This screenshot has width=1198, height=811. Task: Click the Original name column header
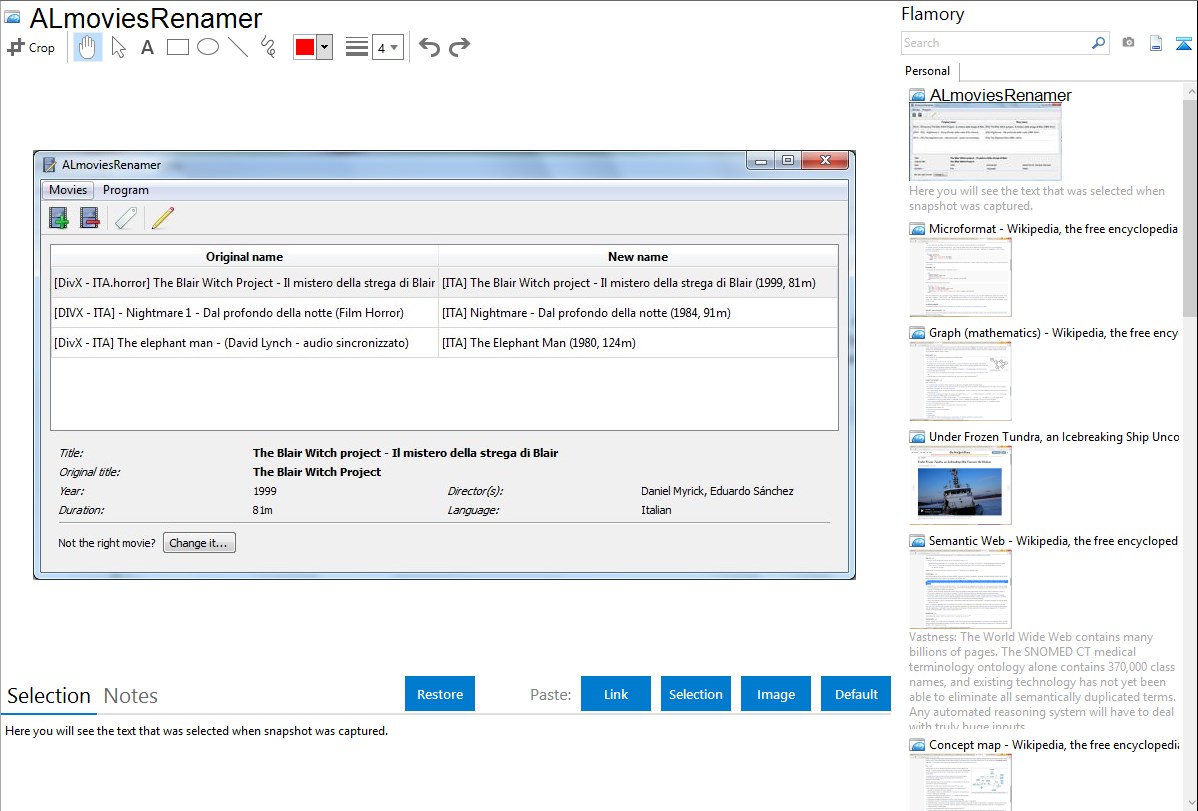click(244, 257)
